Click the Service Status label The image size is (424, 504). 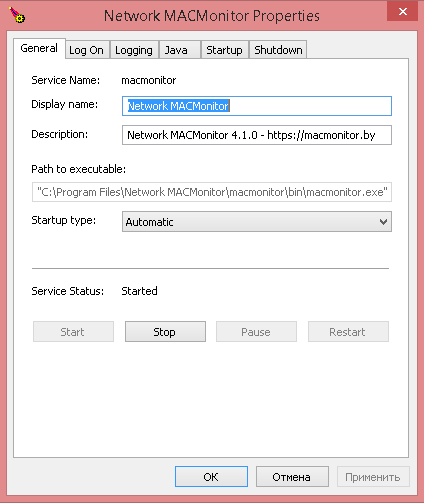point(68,291)
